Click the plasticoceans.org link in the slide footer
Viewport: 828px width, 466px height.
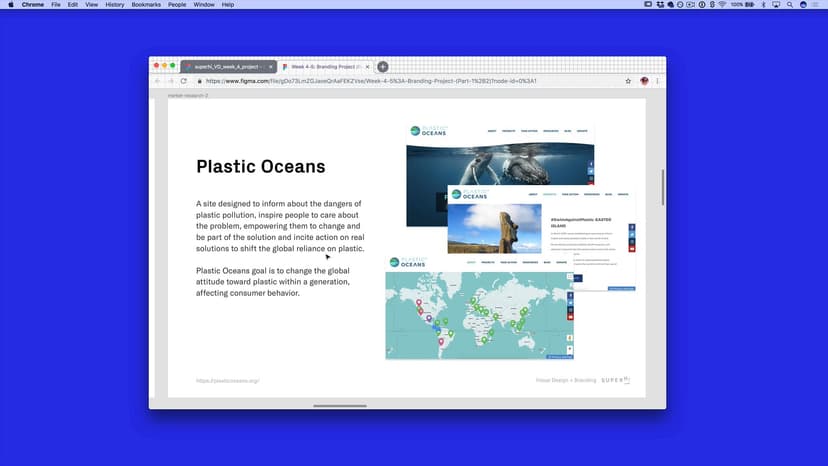(x=227, y=381)
